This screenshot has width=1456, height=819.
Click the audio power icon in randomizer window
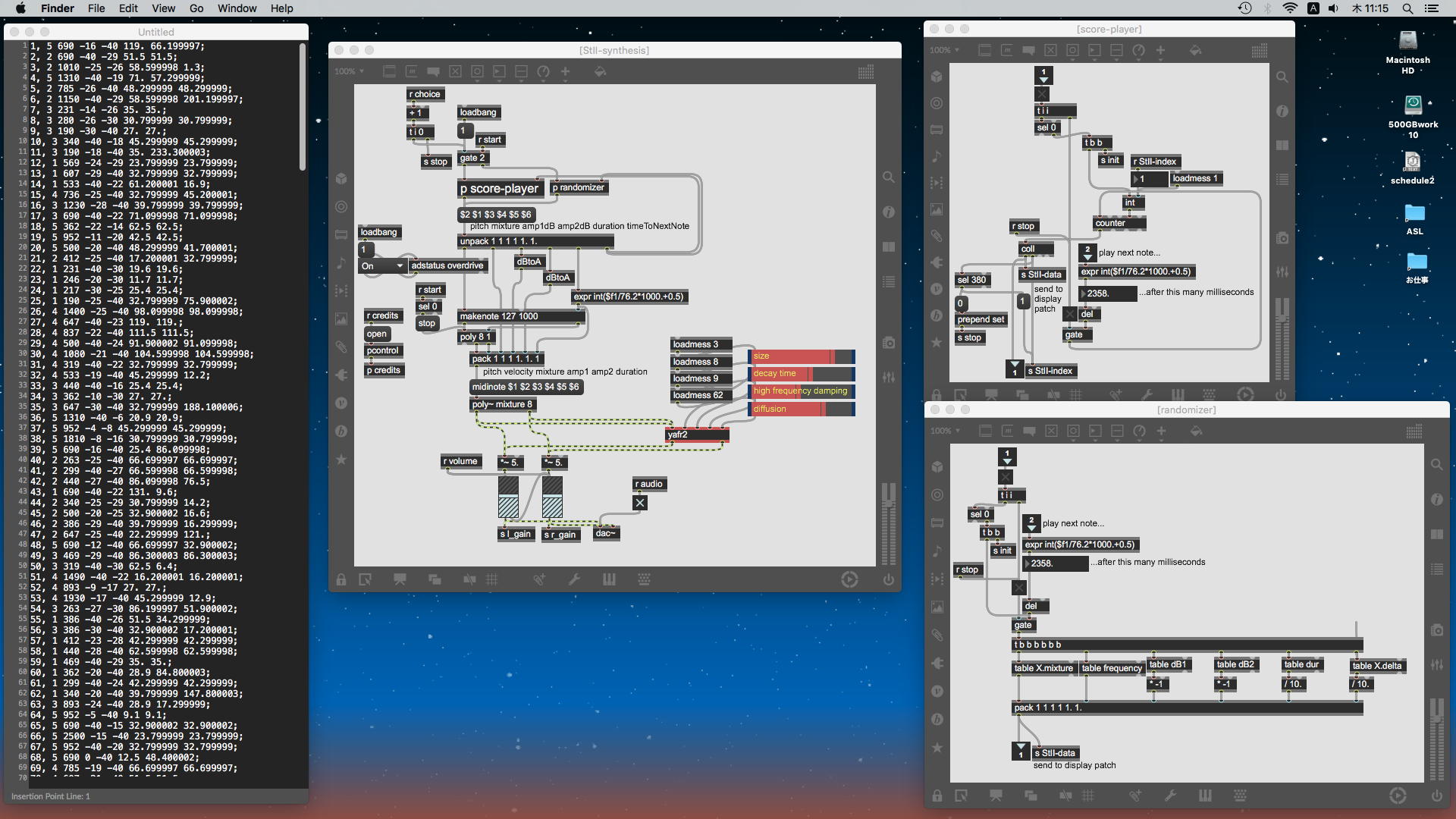pos(1436,795)
